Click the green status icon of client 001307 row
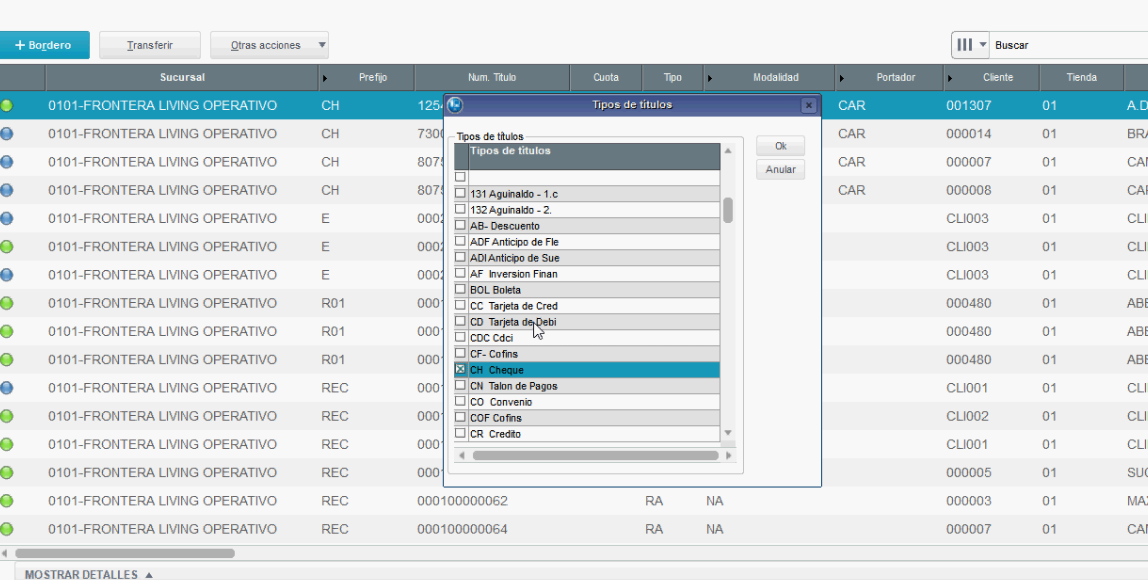The image size is (1148, 580). 7,105
